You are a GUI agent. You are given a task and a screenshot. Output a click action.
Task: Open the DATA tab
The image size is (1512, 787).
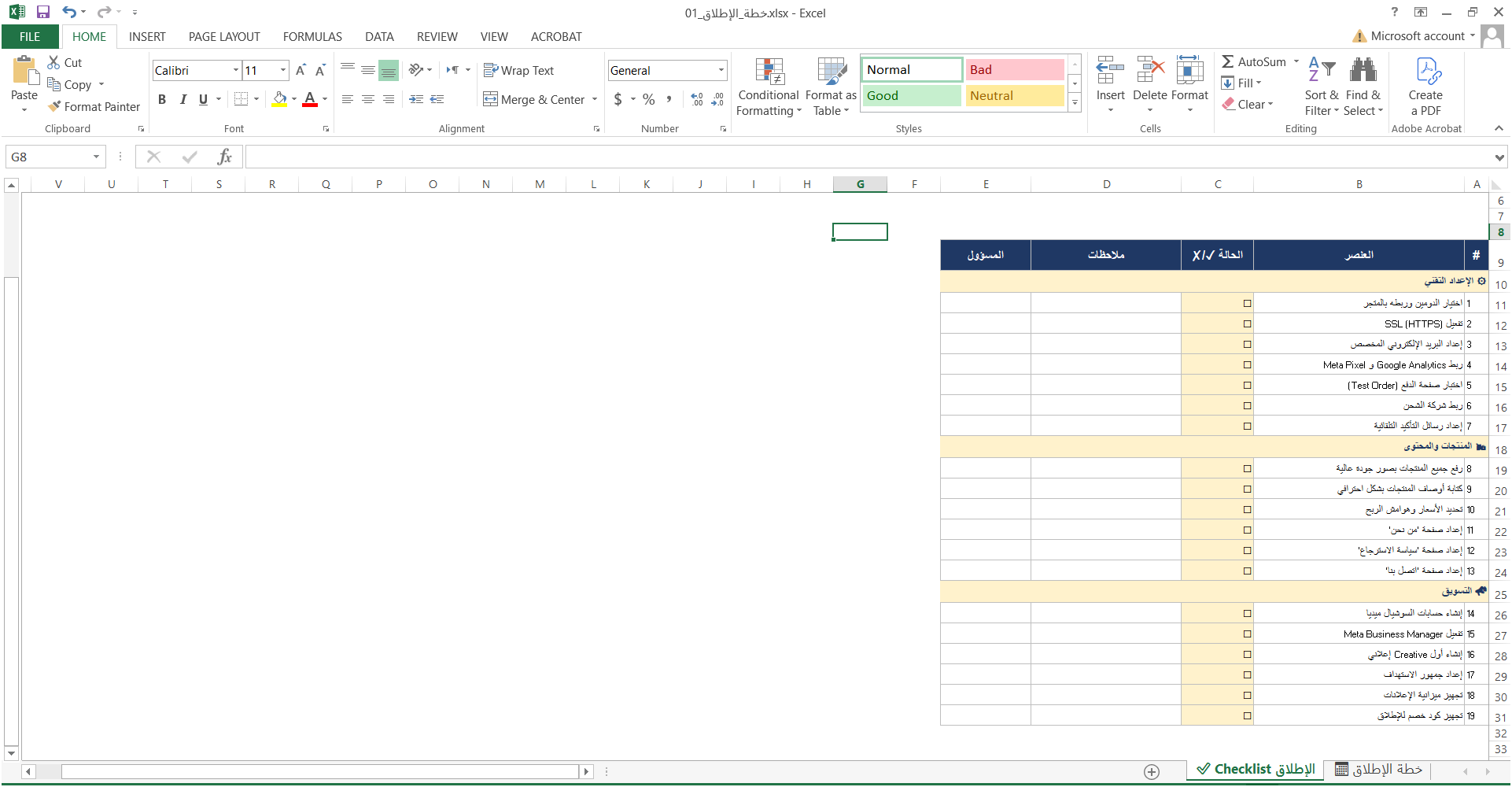pos(379,36)
